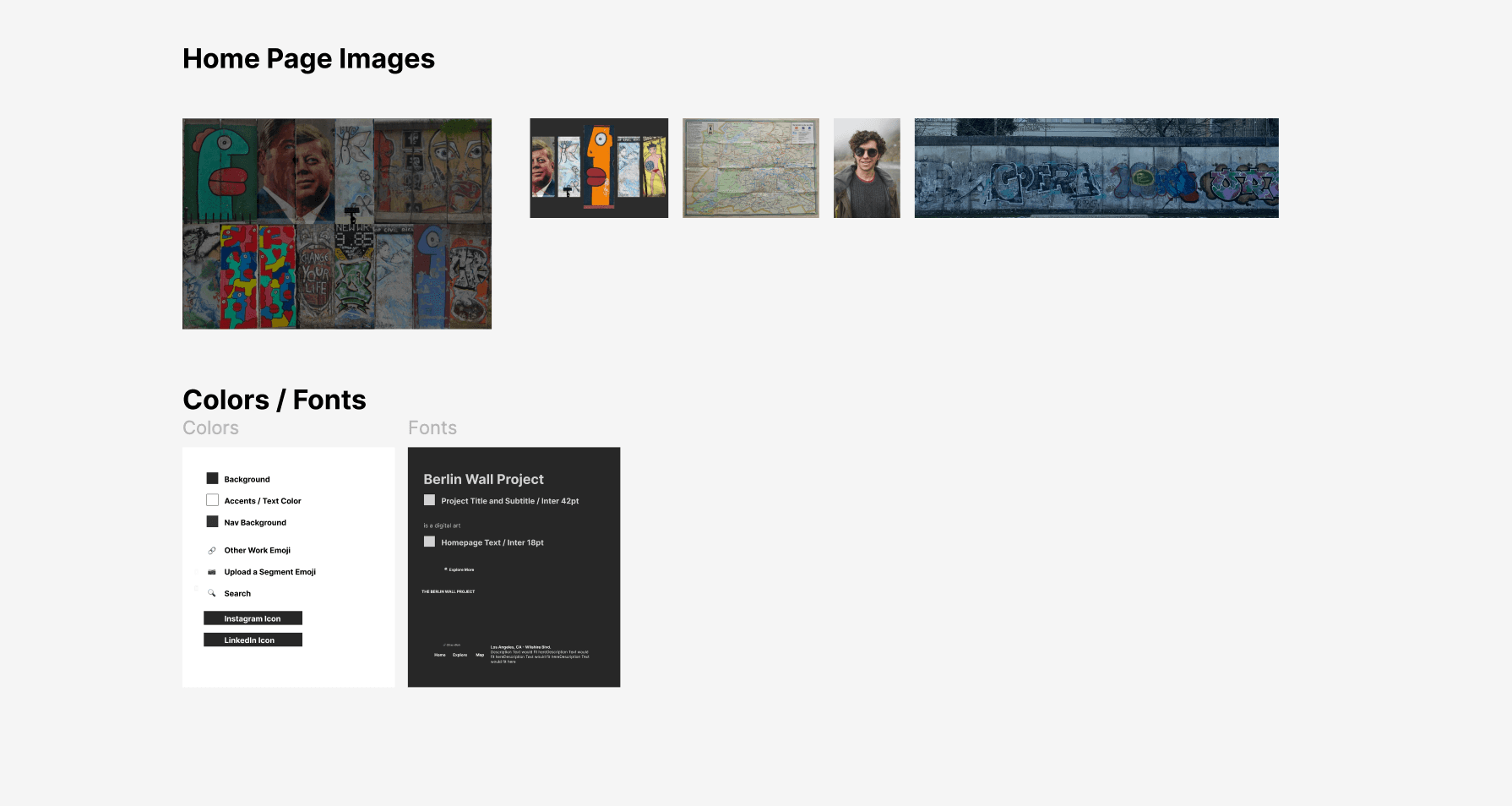The image size is (1512, 806).
Task: Select the gray 'Fonts' sublabel
Action: 432,428
